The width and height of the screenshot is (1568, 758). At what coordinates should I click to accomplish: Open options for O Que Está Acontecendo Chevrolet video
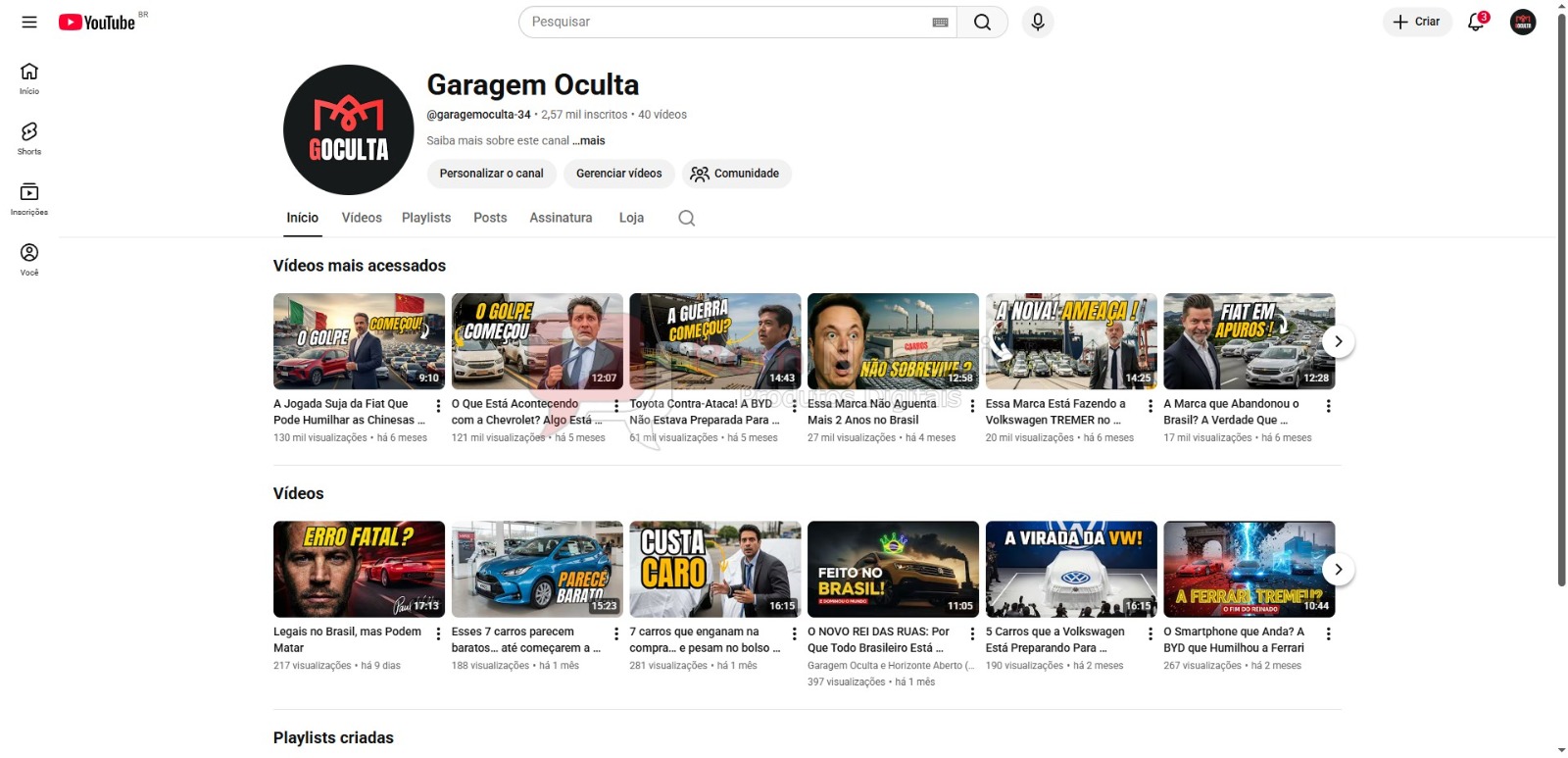[x=616, y=406]
